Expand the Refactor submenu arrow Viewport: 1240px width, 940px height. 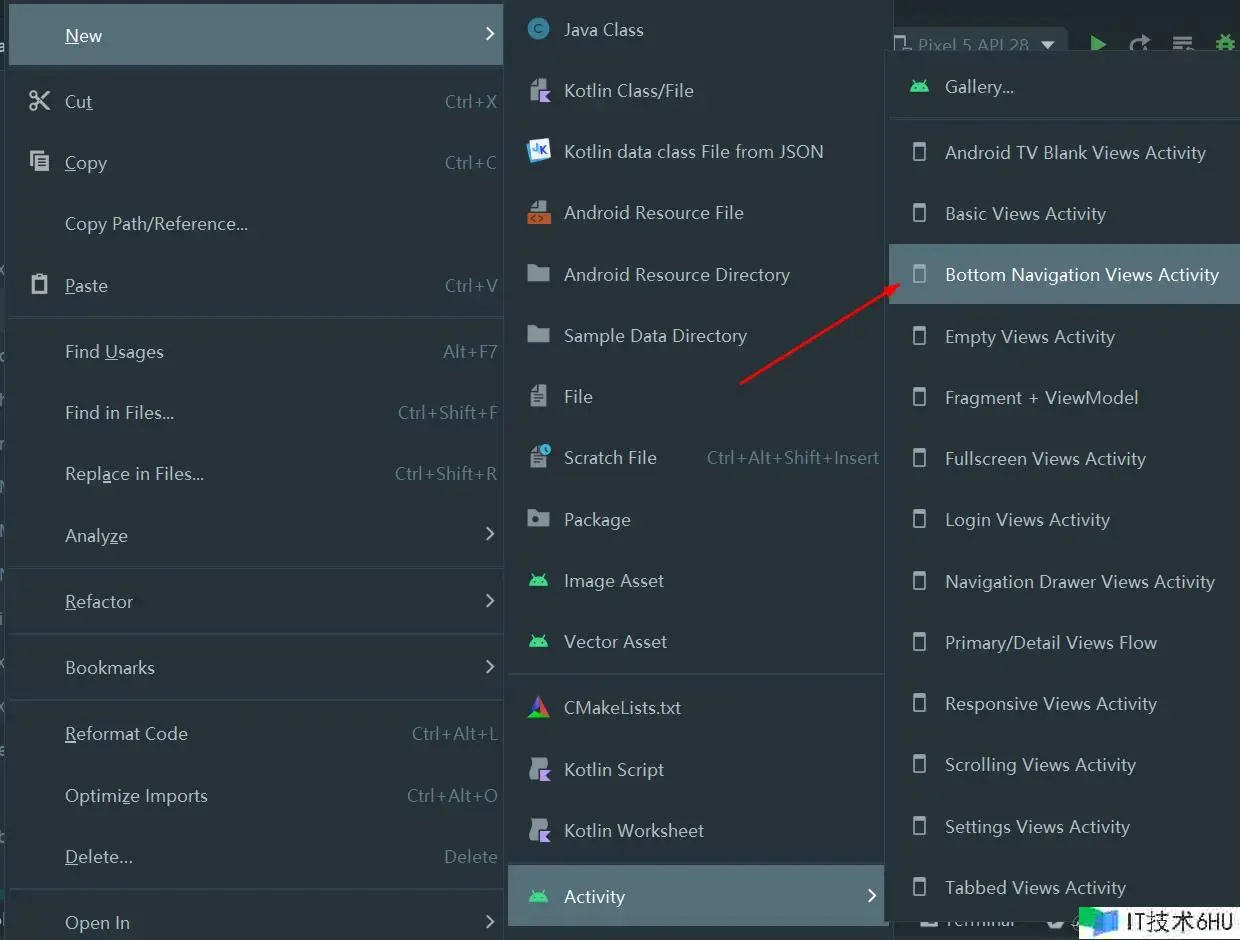pyautogui.click(x=489, y=601)
